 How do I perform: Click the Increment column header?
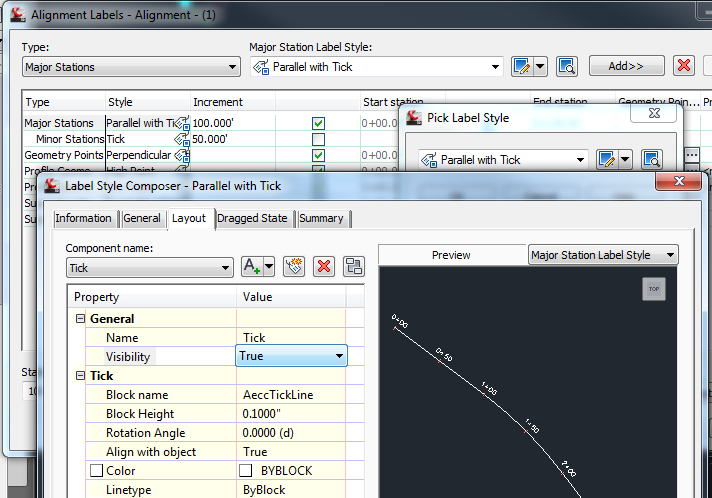(232, 102)
